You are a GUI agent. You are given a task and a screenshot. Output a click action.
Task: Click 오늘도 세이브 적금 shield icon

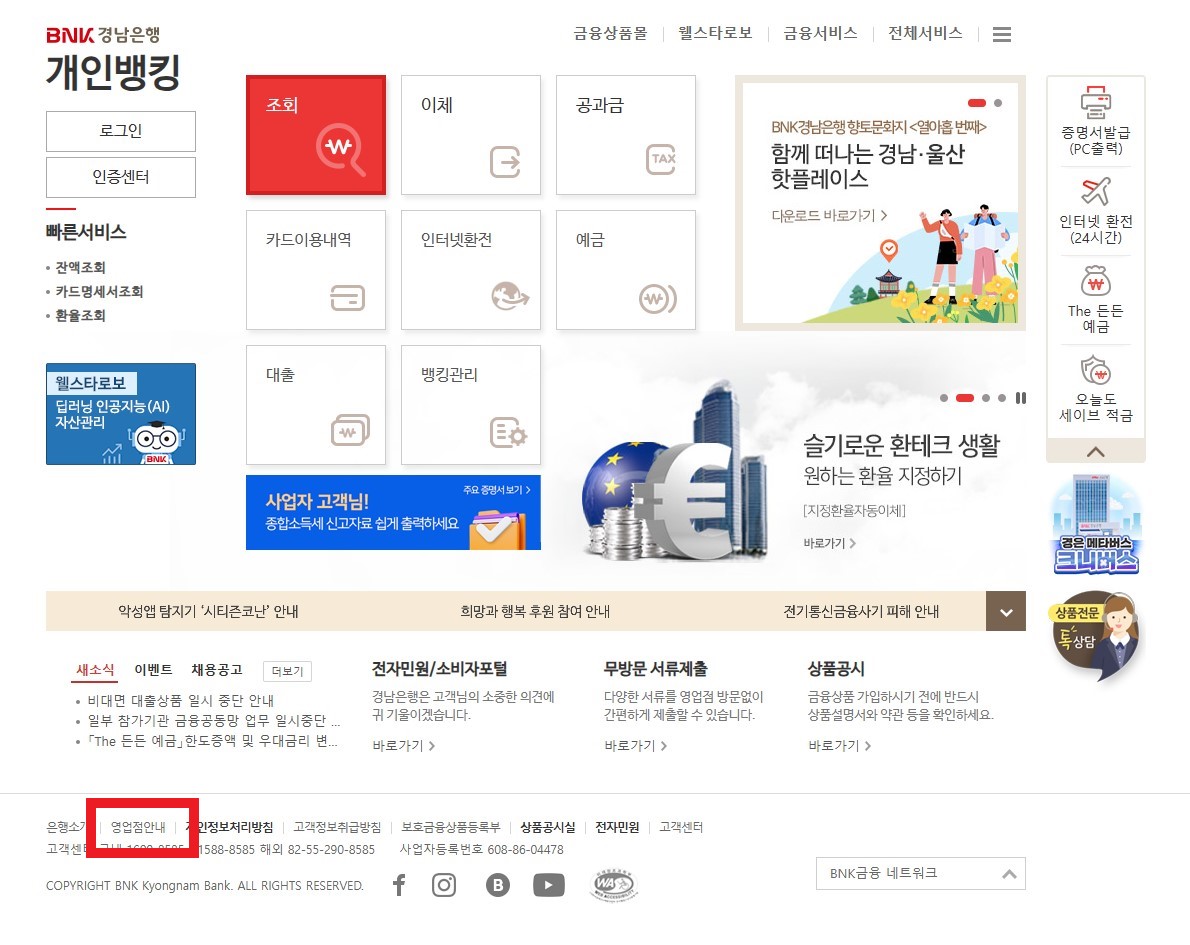tap(1095, 371)
